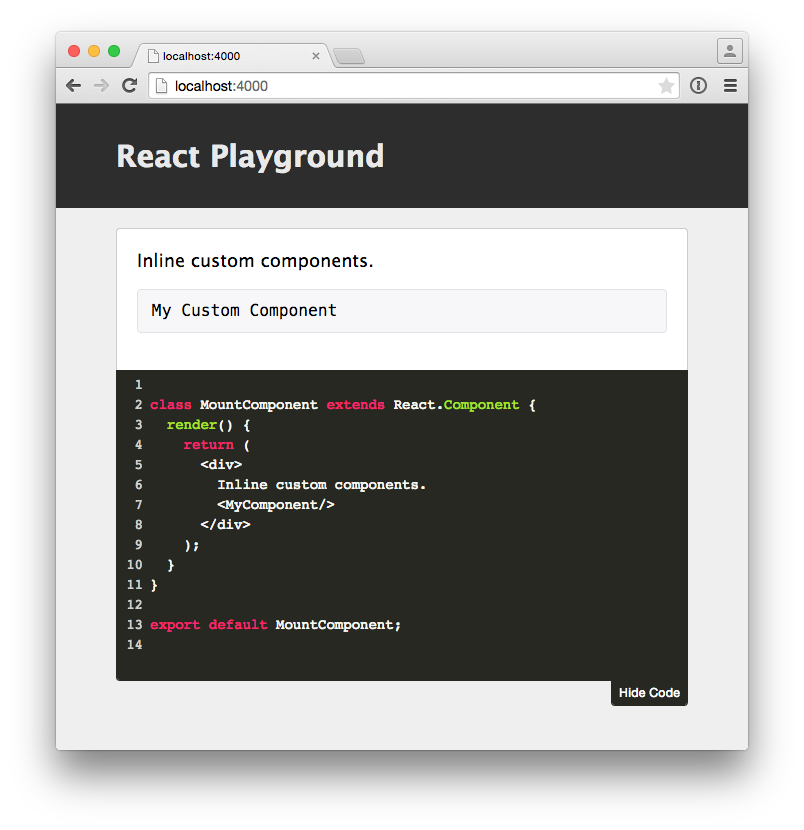The height and width of the screenshot is (830, 804).
Task: Open a new browser tab
Action: 348,56
